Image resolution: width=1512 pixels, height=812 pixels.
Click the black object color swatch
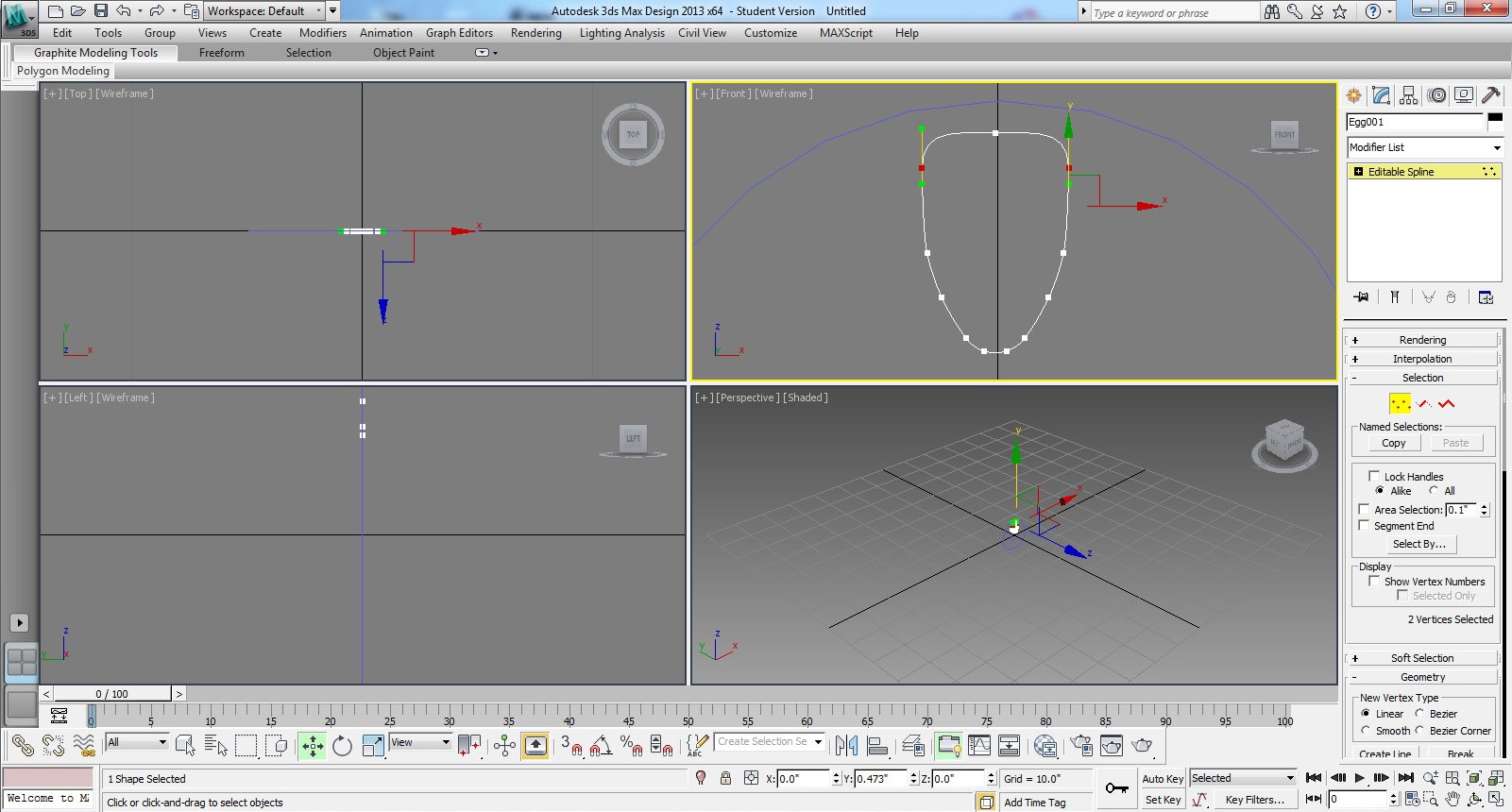1495,118
